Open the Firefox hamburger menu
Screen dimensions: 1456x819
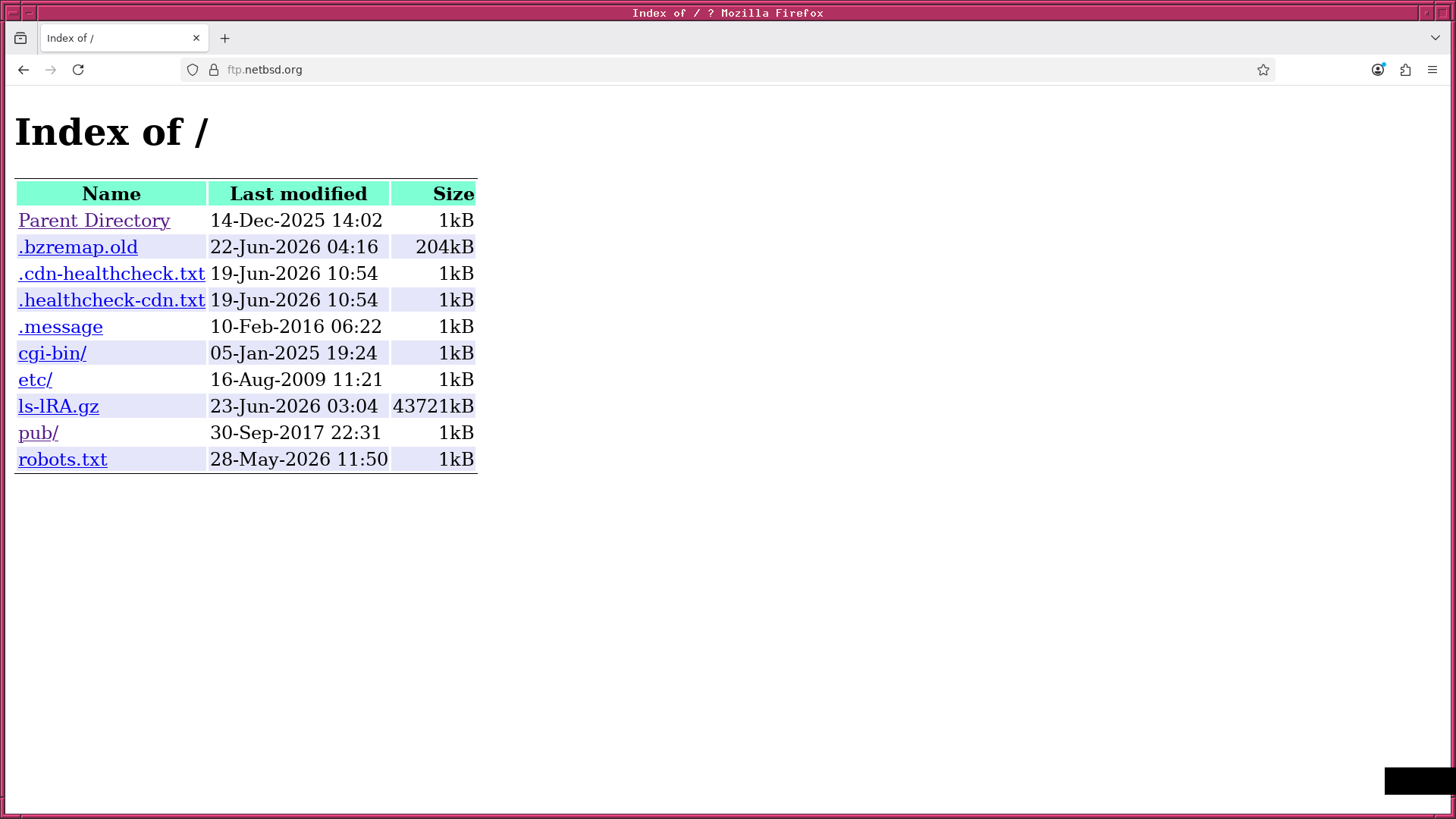(x=1432, y=70)
